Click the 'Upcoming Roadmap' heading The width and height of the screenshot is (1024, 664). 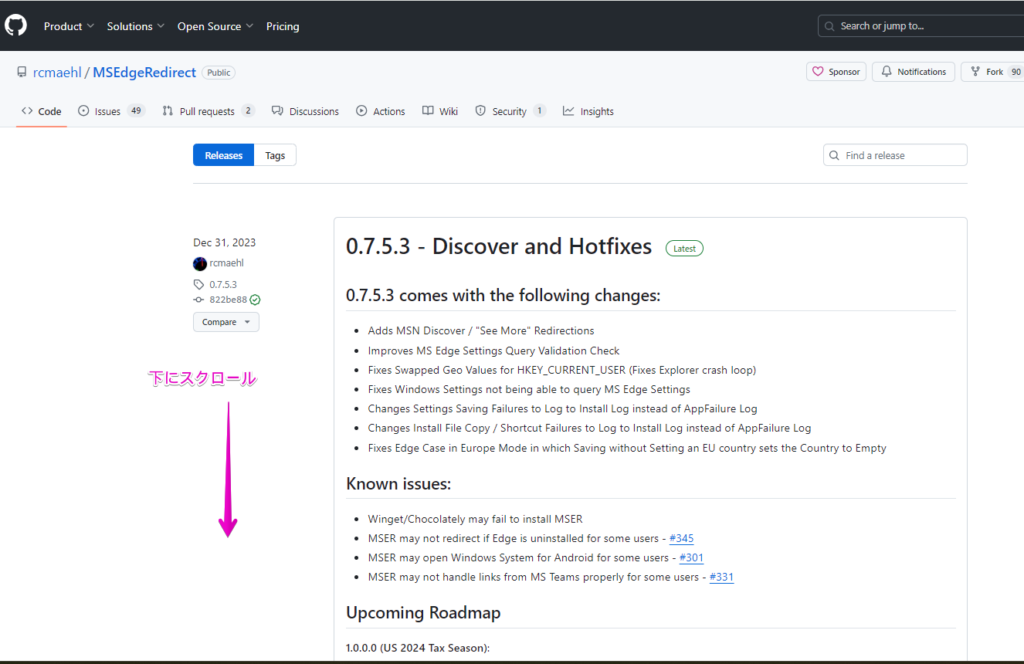pos(423,612)
